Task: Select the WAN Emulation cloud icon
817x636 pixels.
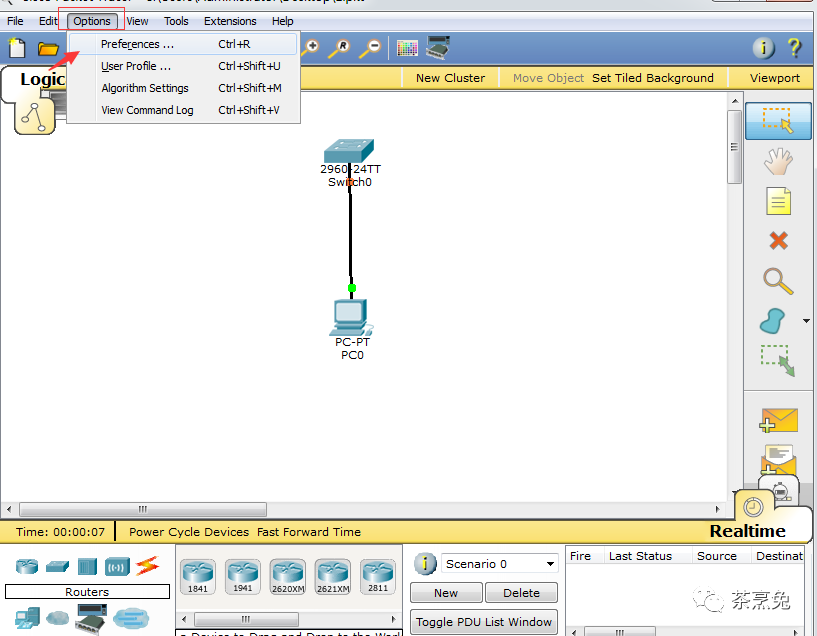Action: tap(57, 619)
